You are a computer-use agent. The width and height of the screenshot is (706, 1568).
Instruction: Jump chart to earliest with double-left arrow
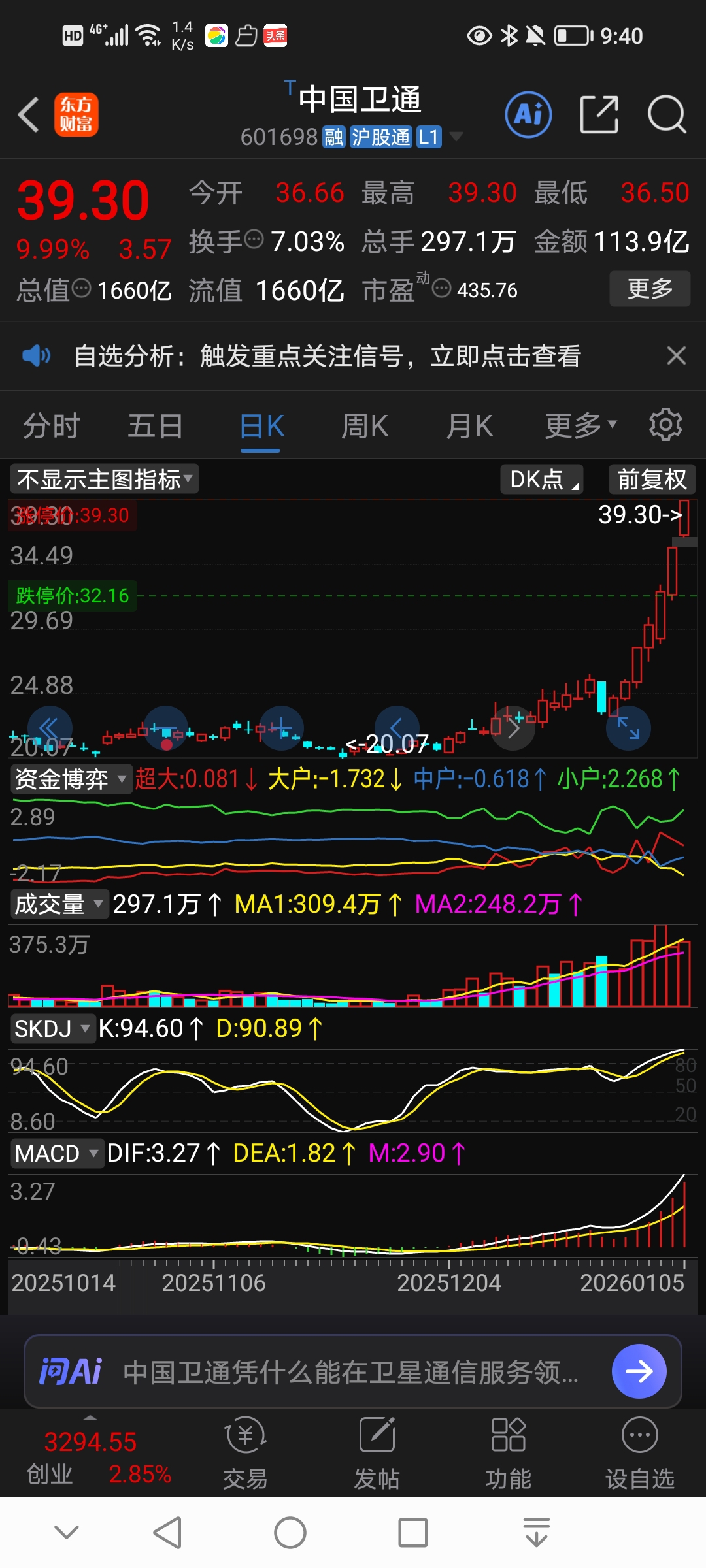(x=49, y=728)
